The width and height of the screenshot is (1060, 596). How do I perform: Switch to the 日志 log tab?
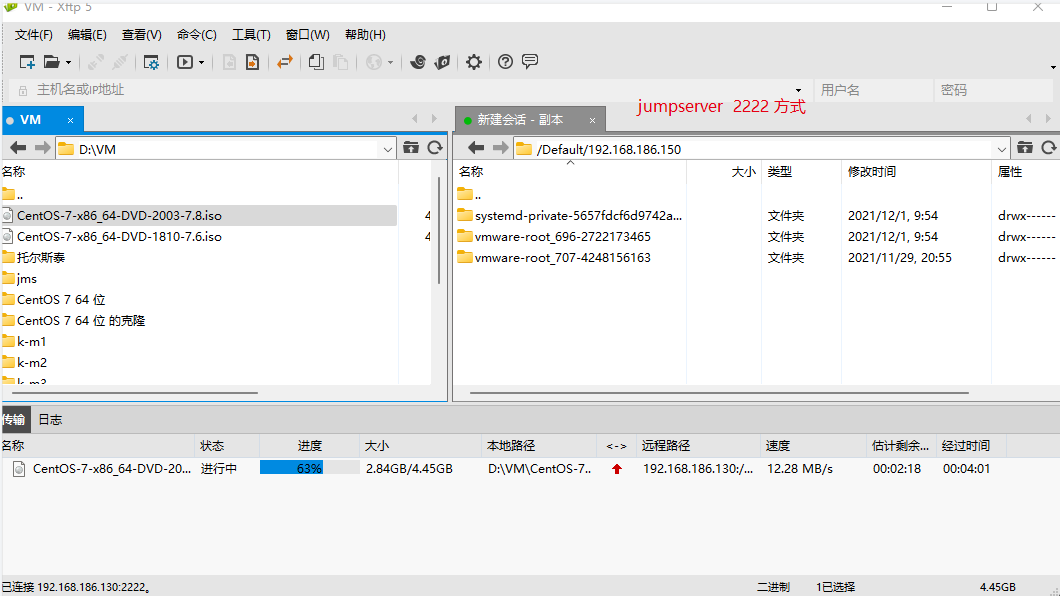[x=50, y=420]
